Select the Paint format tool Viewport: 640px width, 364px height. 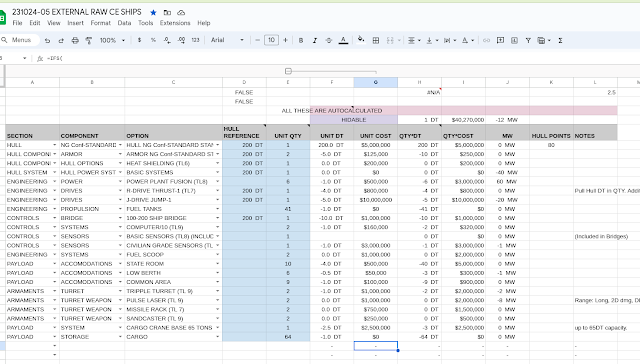coord(89,40)
